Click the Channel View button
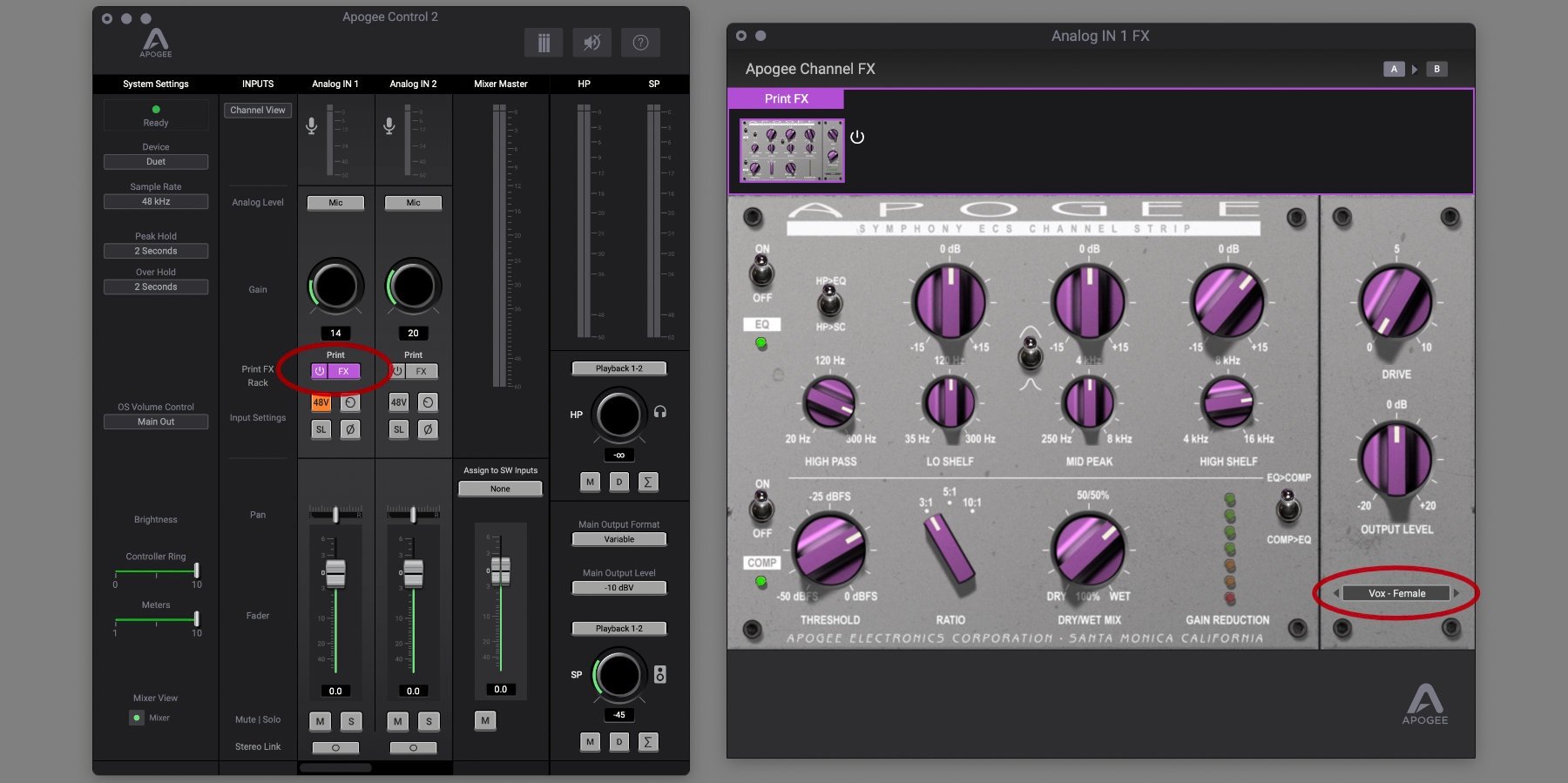 click(x=258, y=111)
